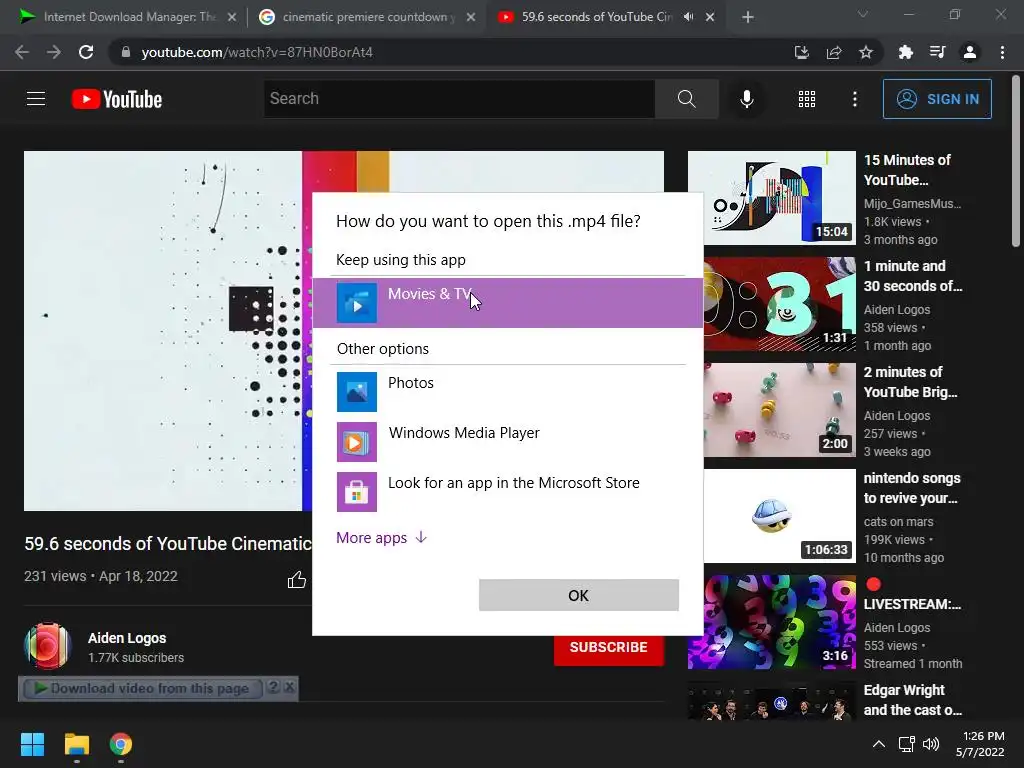Close the cinematic premiere countdown tab
Viewport: 1024px width, 768px height.
pyautogui.click(x=471, y=18)
